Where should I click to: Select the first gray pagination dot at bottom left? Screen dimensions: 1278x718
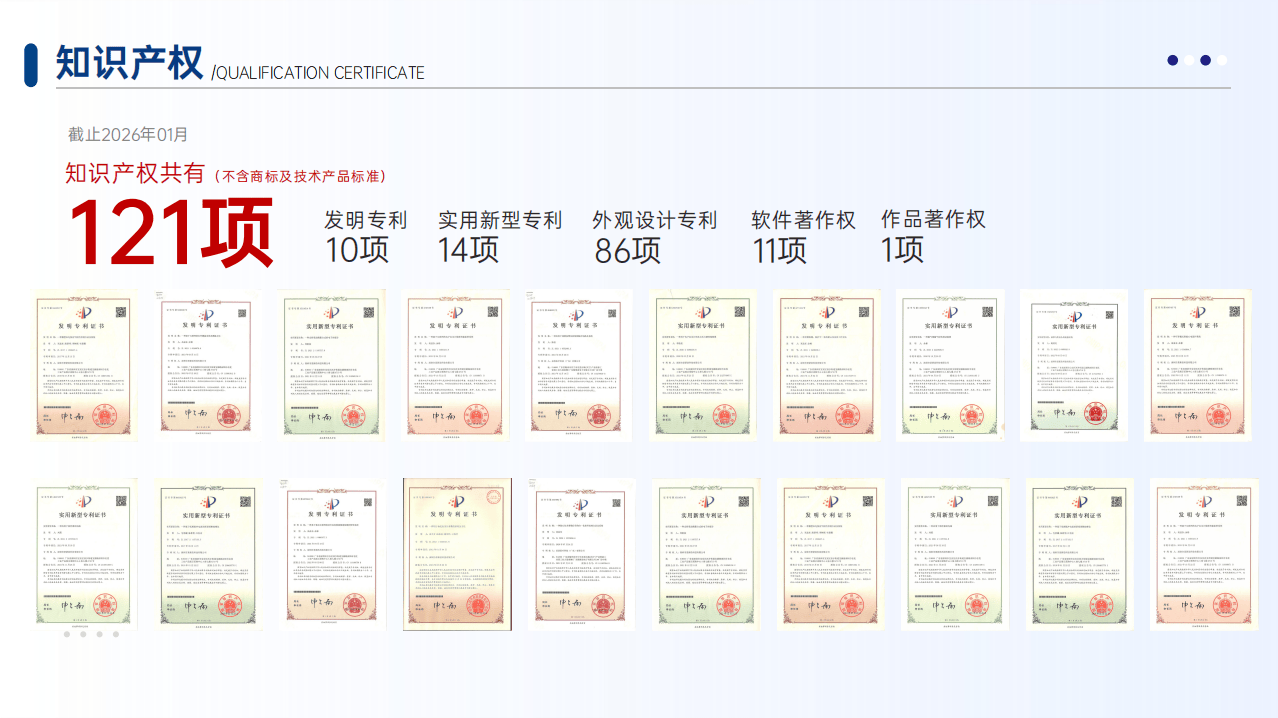click(67, 634)
